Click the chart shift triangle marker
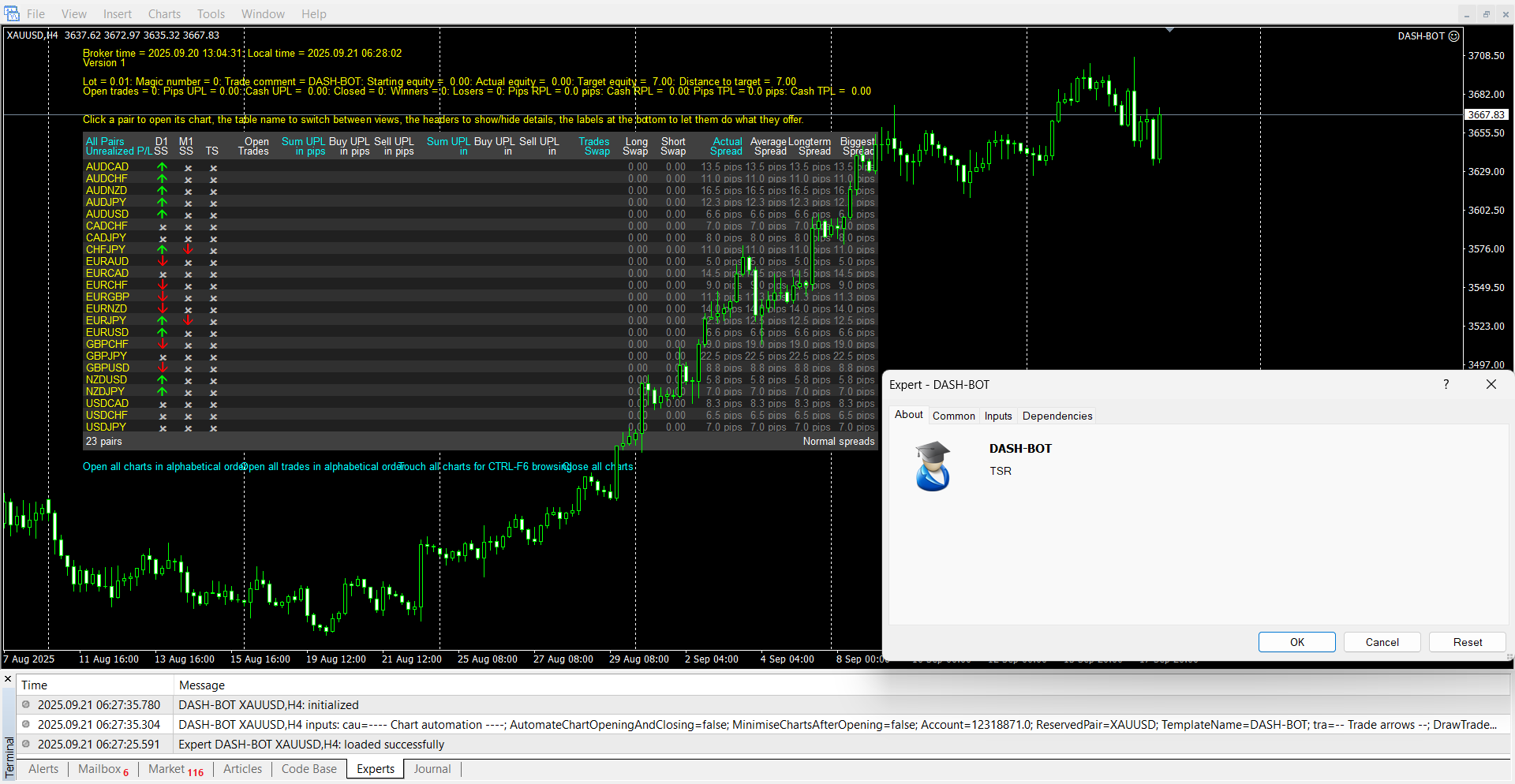The width and height of the screenshot is (1515, 784). tap(1169, 30)
